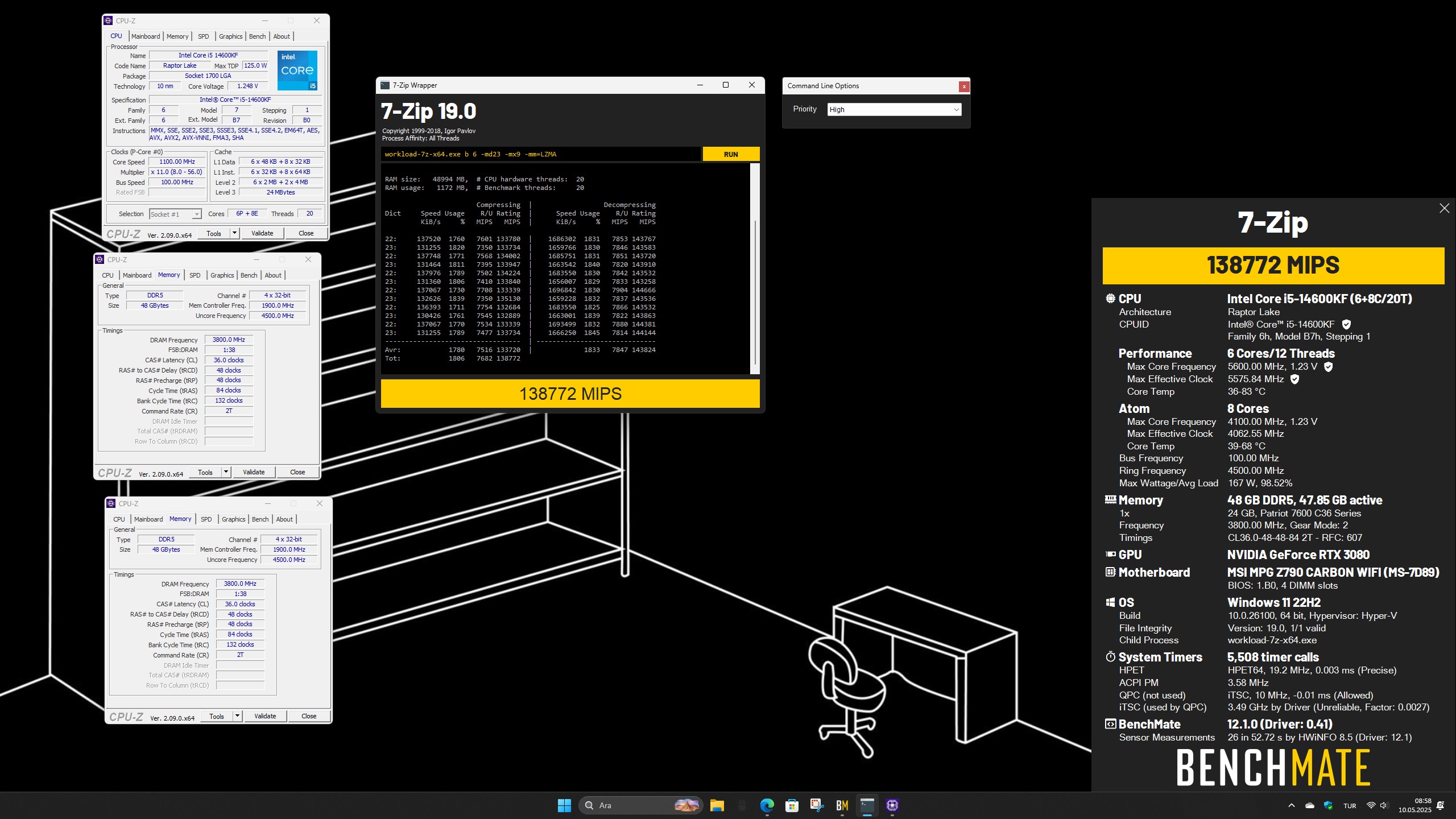The height and width of the screenshot is (819, 1456).
Task: Click CAS# Latency 36.0 clocks in bottom window
Action: tap(240, 604)
